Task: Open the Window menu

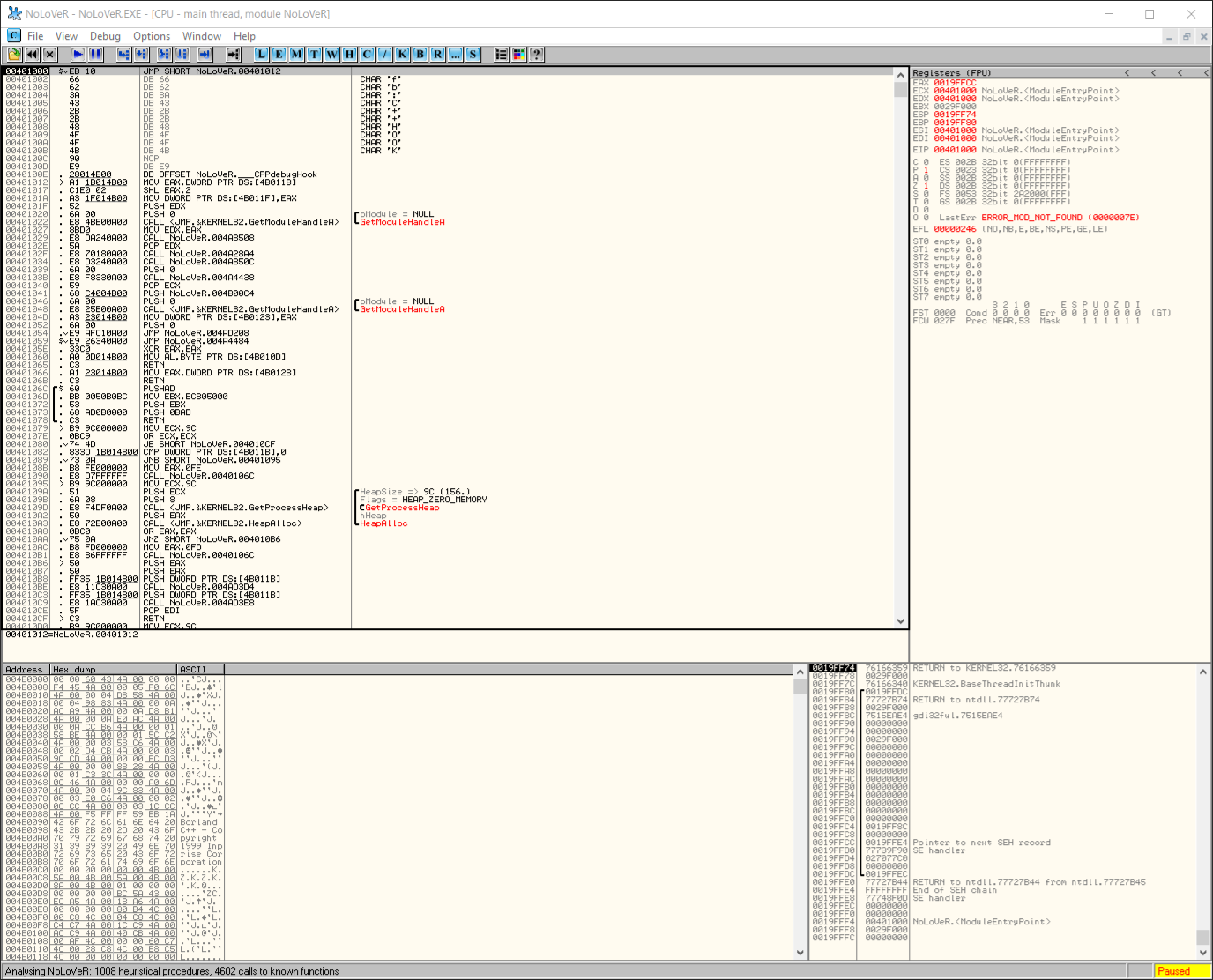Action: 202,36
